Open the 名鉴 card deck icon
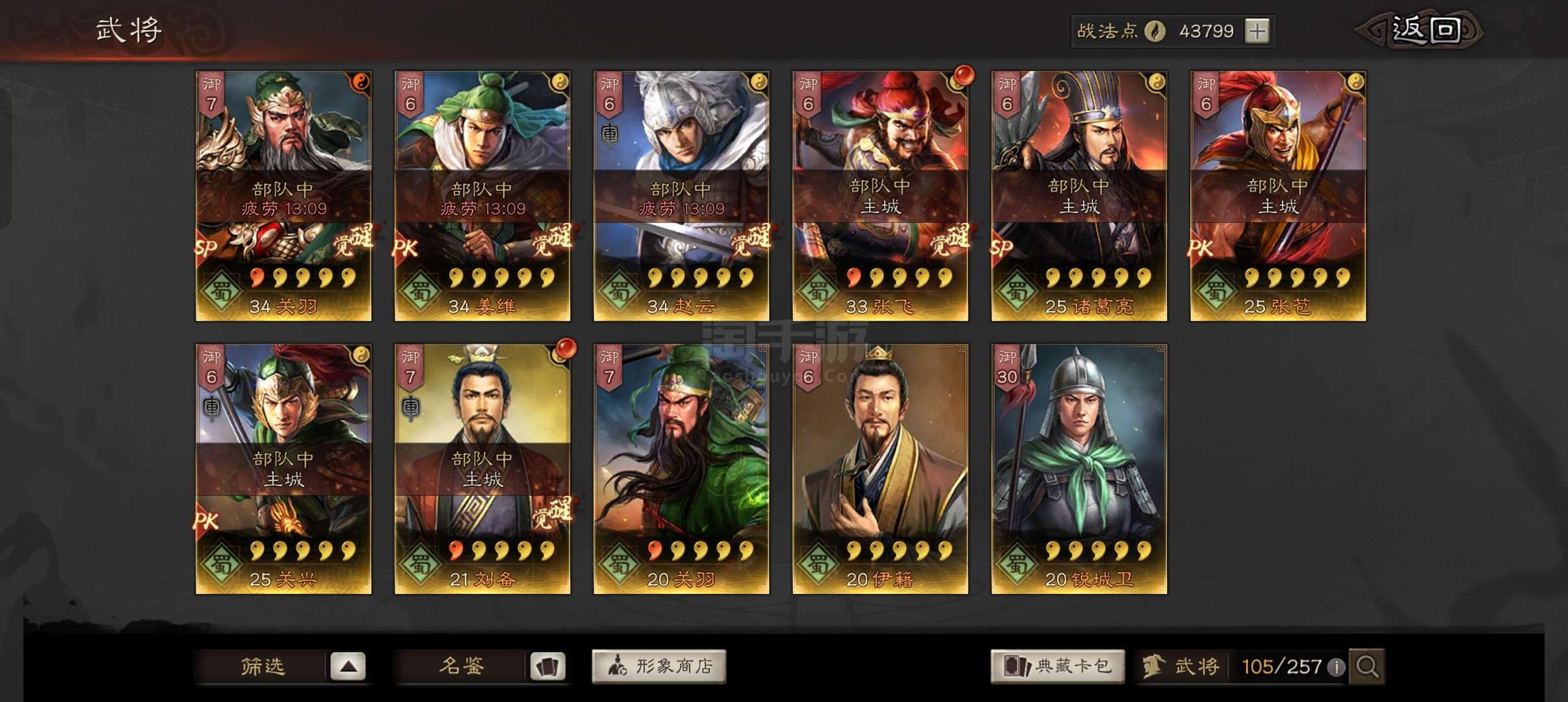Viewport: 1568px width, 702px height. click(x=547, y=667)
